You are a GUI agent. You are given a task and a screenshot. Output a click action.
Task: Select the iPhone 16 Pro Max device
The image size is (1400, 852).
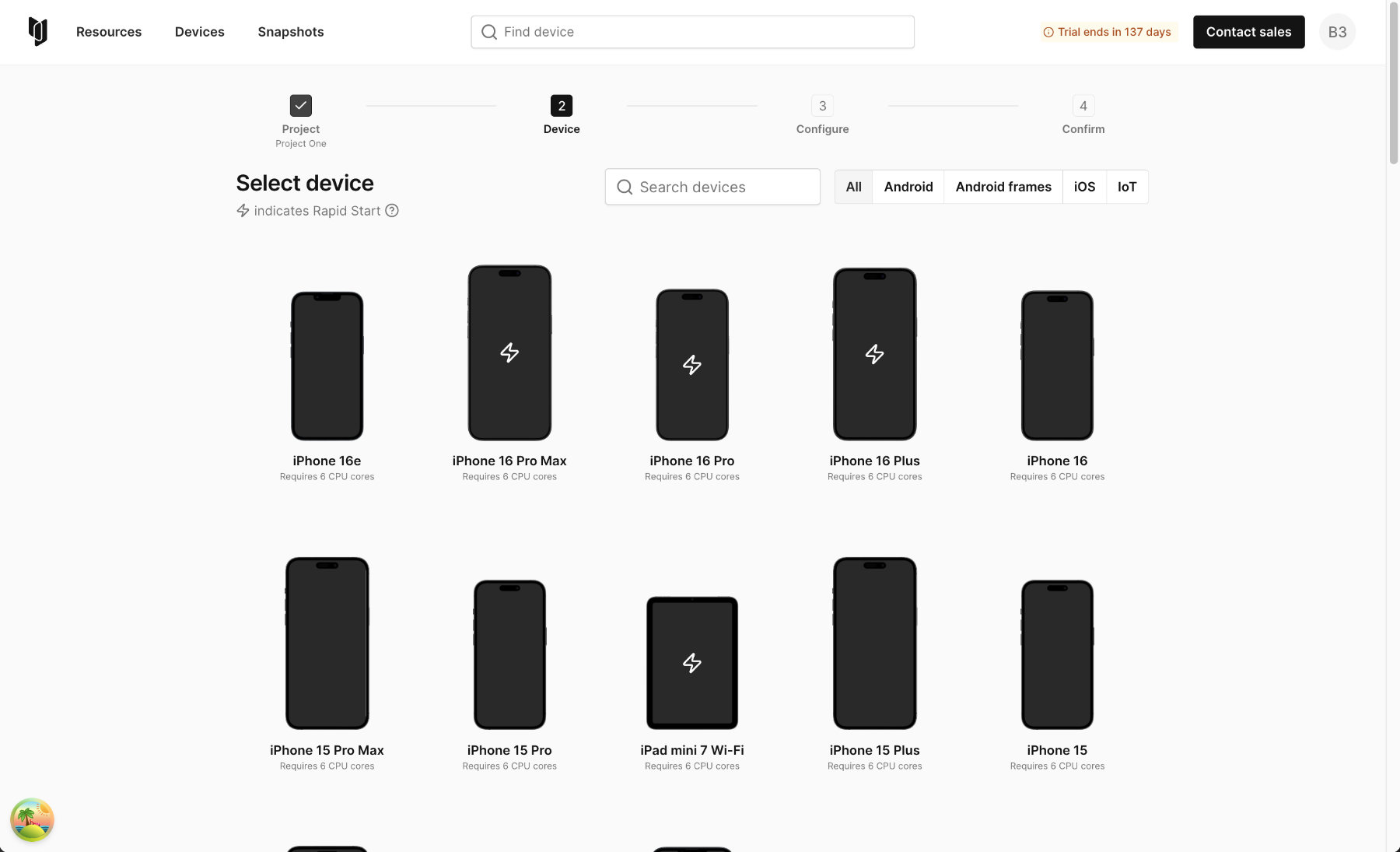coord(509,353)
